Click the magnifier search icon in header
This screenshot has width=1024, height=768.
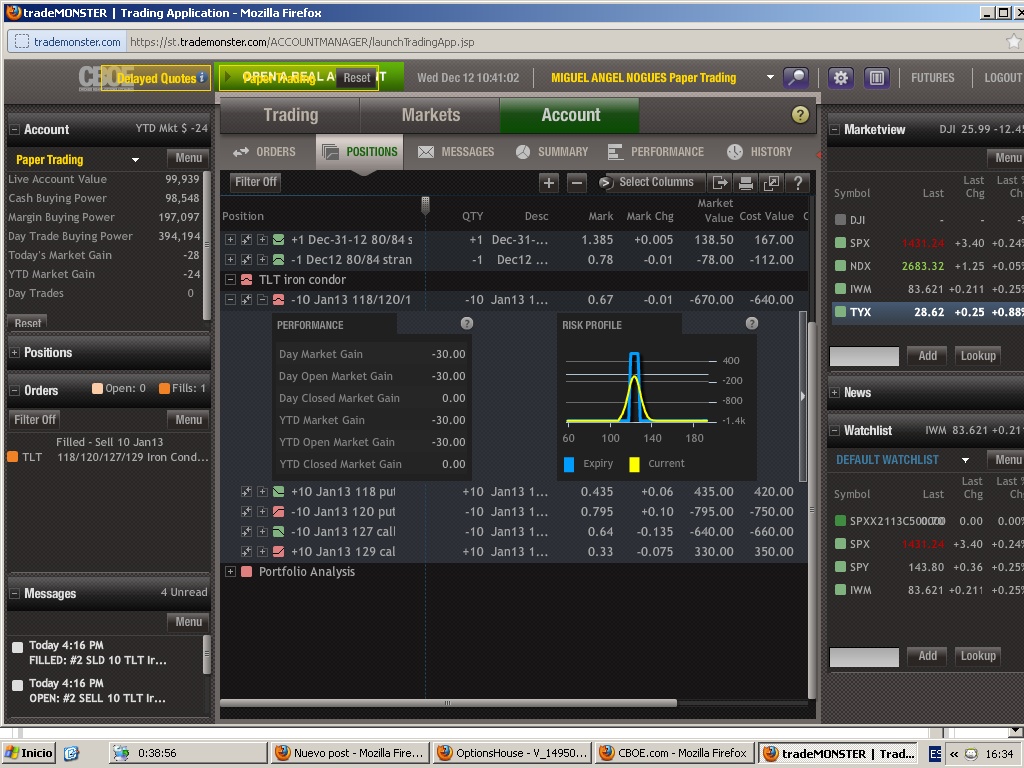point(796,78)
